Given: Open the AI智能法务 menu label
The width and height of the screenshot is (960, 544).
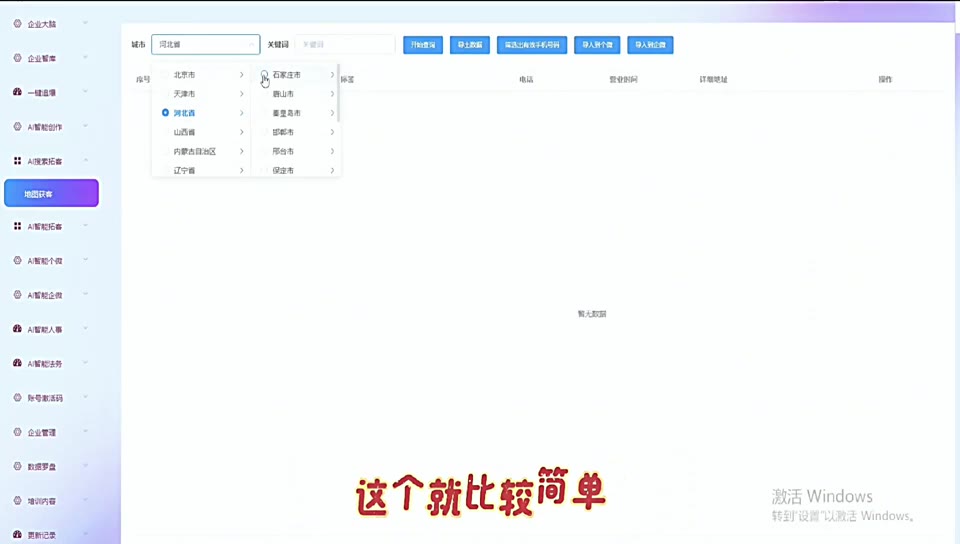Looking at the screenshot, I should tap(45, 364).
